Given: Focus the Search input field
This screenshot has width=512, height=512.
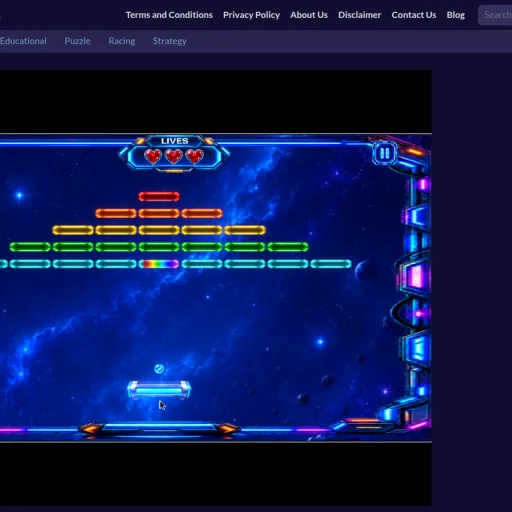Looking at the screenshot, I should click(x=495, y=15).
